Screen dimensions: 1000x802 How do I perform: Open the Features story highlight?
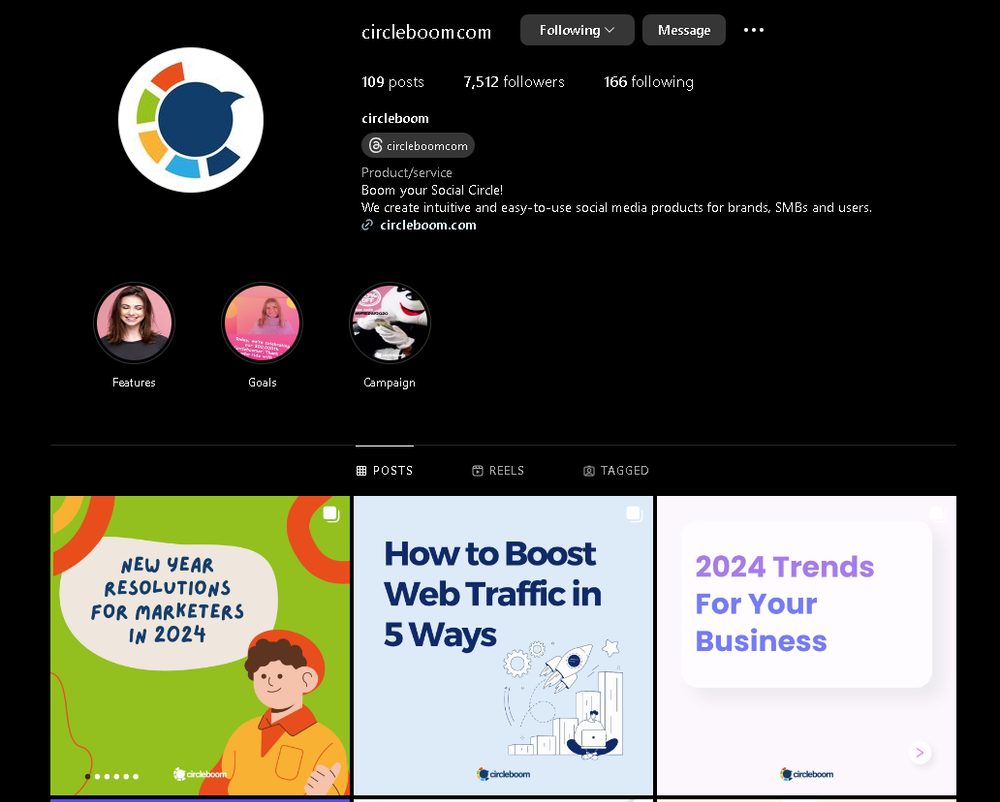point(134,323)
